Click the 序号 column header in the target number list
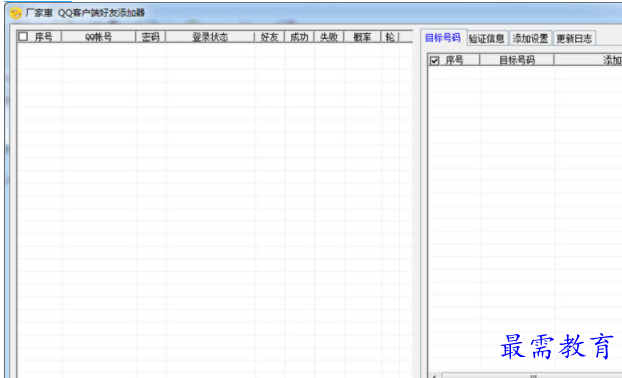This screenshot has width=622, height=378. click(454, 60)
